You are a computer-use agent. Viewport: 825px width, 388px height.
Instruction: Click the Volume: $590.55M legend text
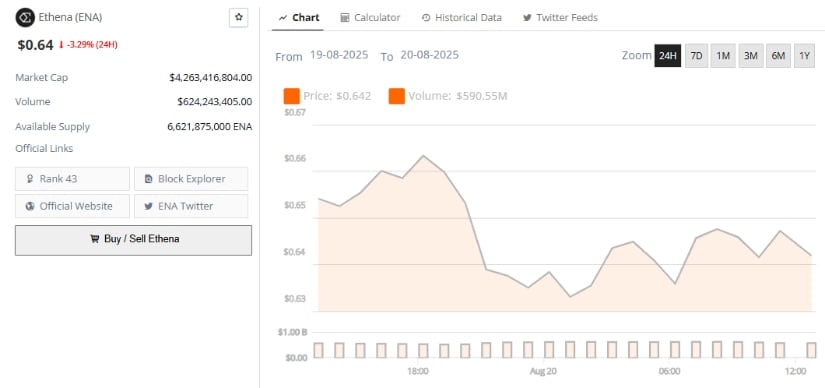pos(458,96)
